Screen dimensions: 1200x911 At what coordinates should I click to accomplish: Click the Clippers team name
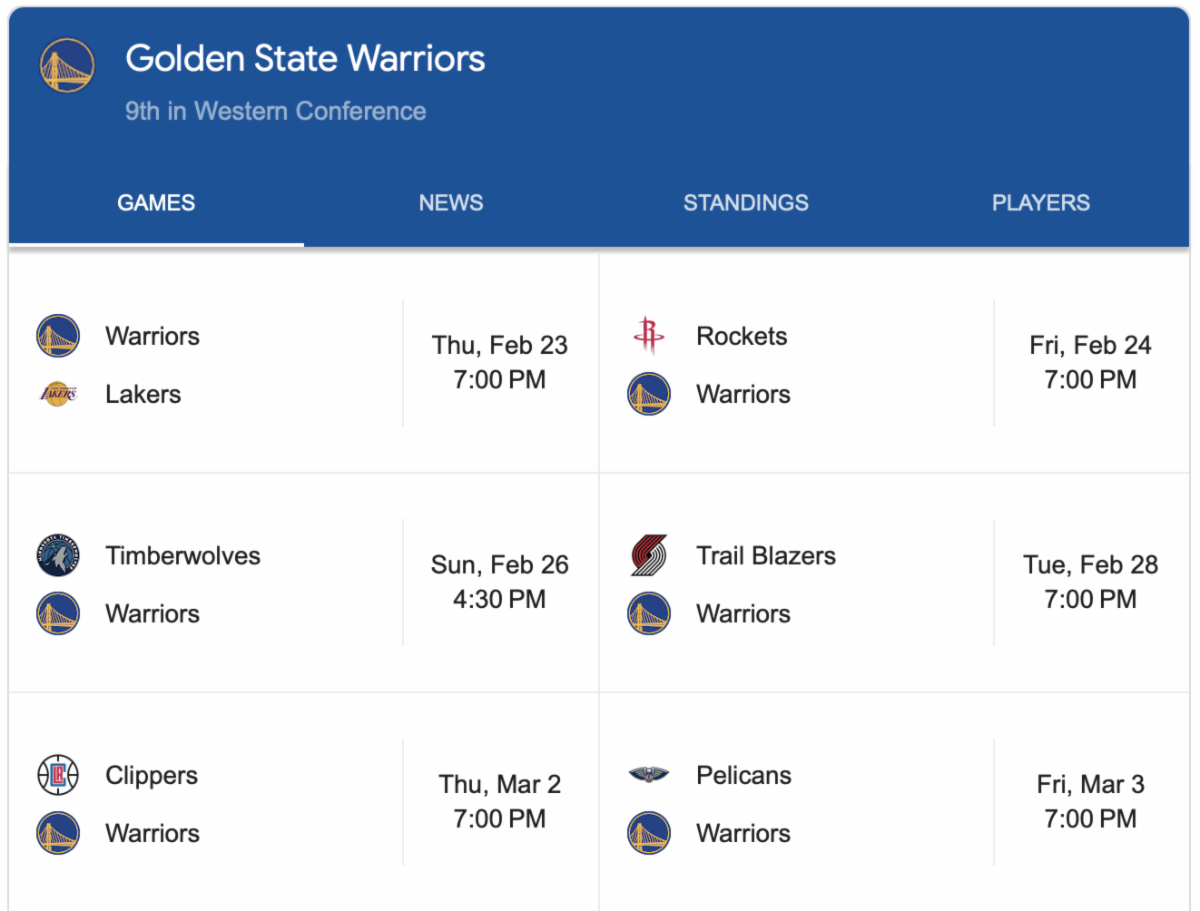pyautogui.click(x=152, y=775)
